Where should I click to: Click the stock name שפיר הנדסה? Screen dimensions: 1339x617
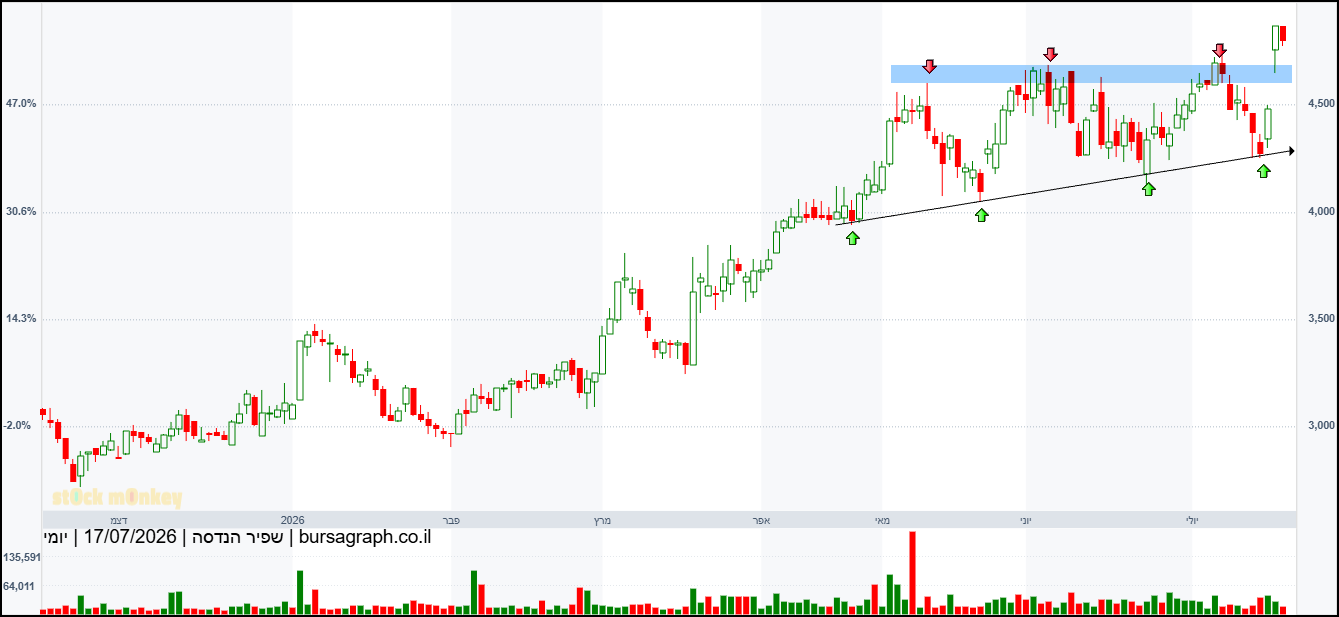point(238,538)
